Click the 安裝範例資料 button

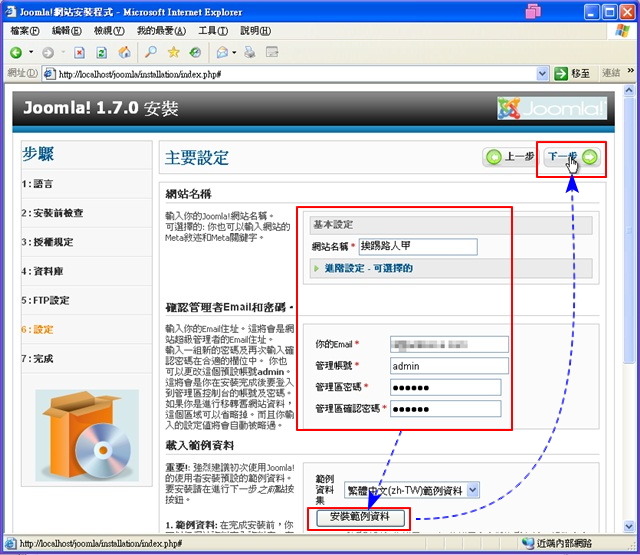coord(360,517)
